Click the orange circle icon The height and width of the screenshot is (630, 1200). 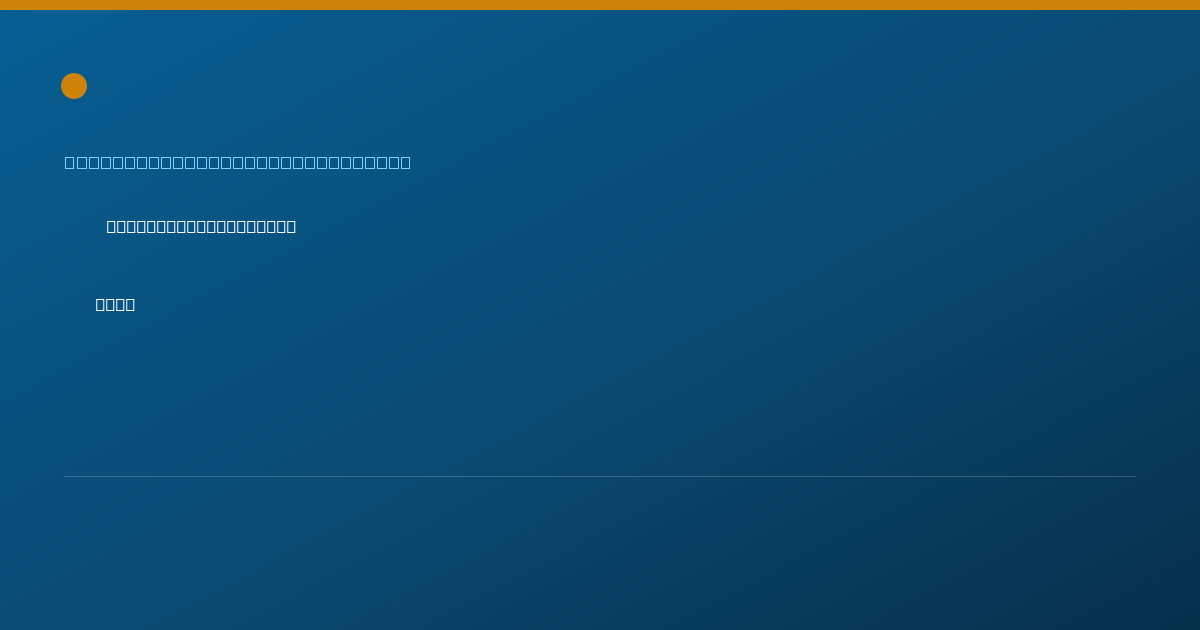click(74, 86)
